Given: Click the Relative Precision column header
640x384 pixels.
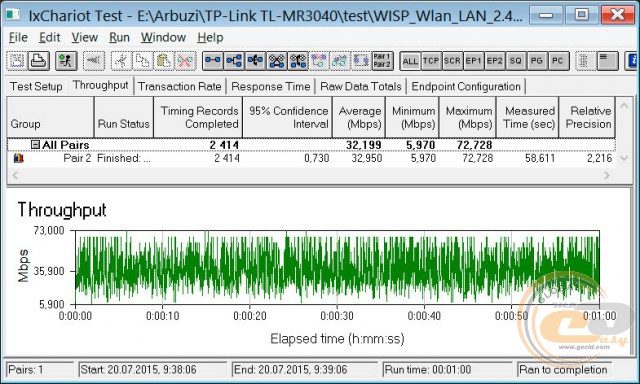Looking at the screenshot, I should point(588,117).
